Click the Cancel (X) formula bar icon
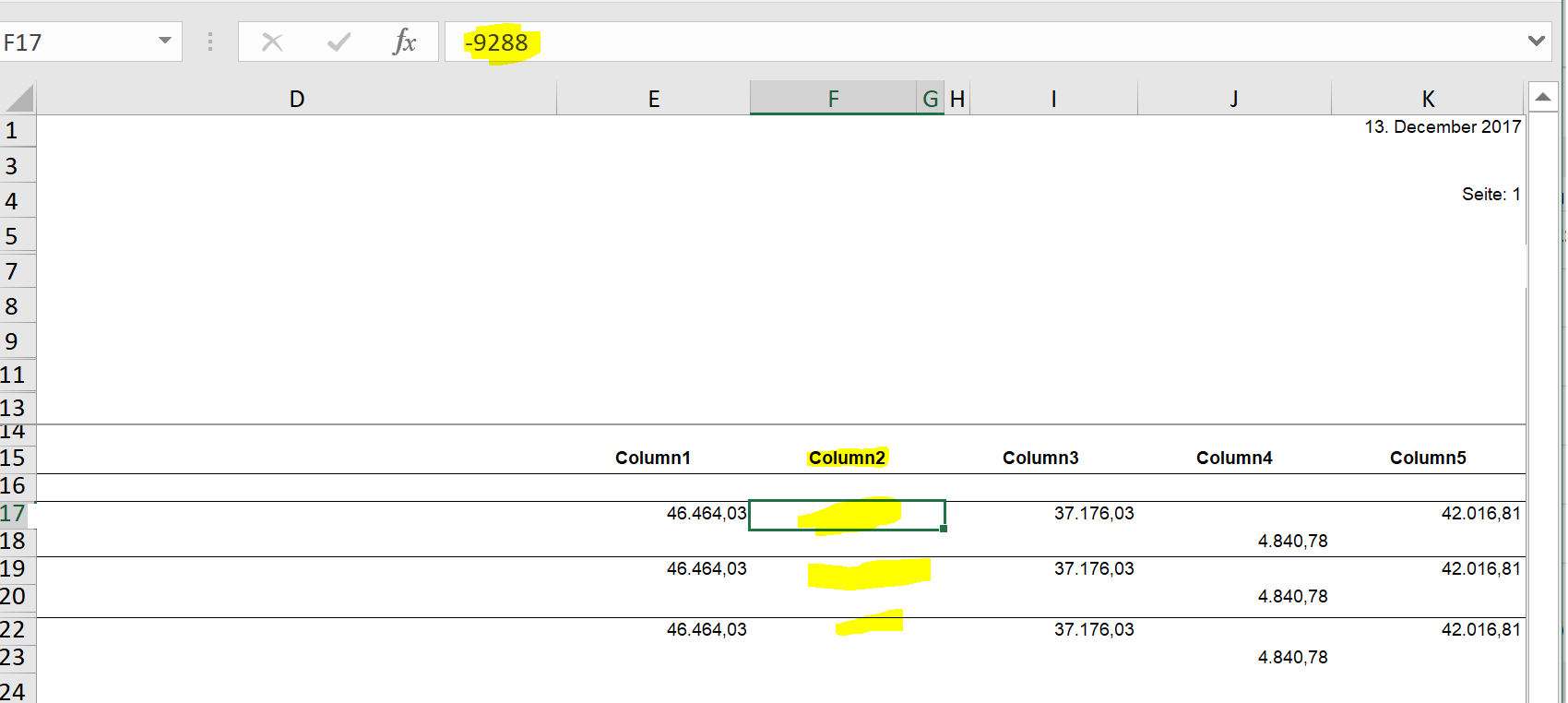The image size is (1568, 703). pyautogui.click(x=272, y=42)
